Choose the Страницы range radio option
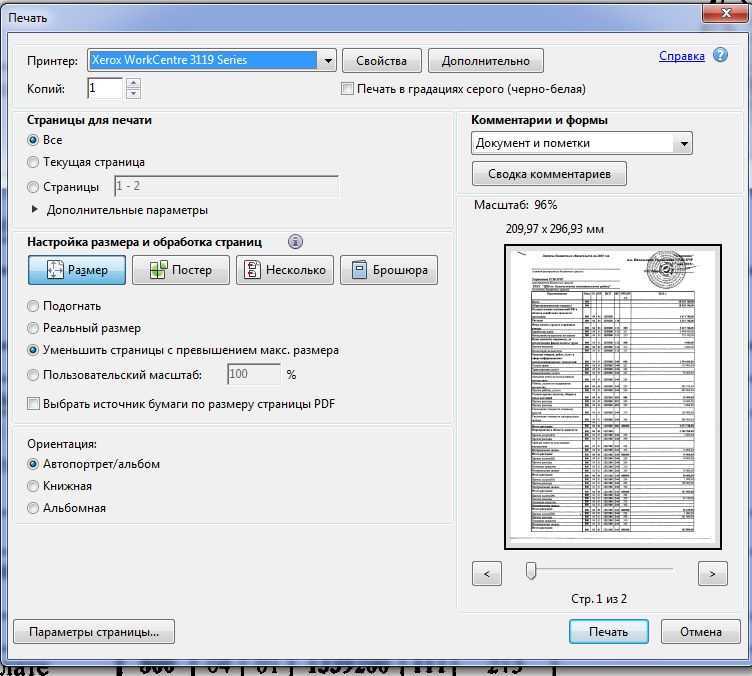Image resolution: width=752 pixels, height=676 pixels. pos(33,187)
